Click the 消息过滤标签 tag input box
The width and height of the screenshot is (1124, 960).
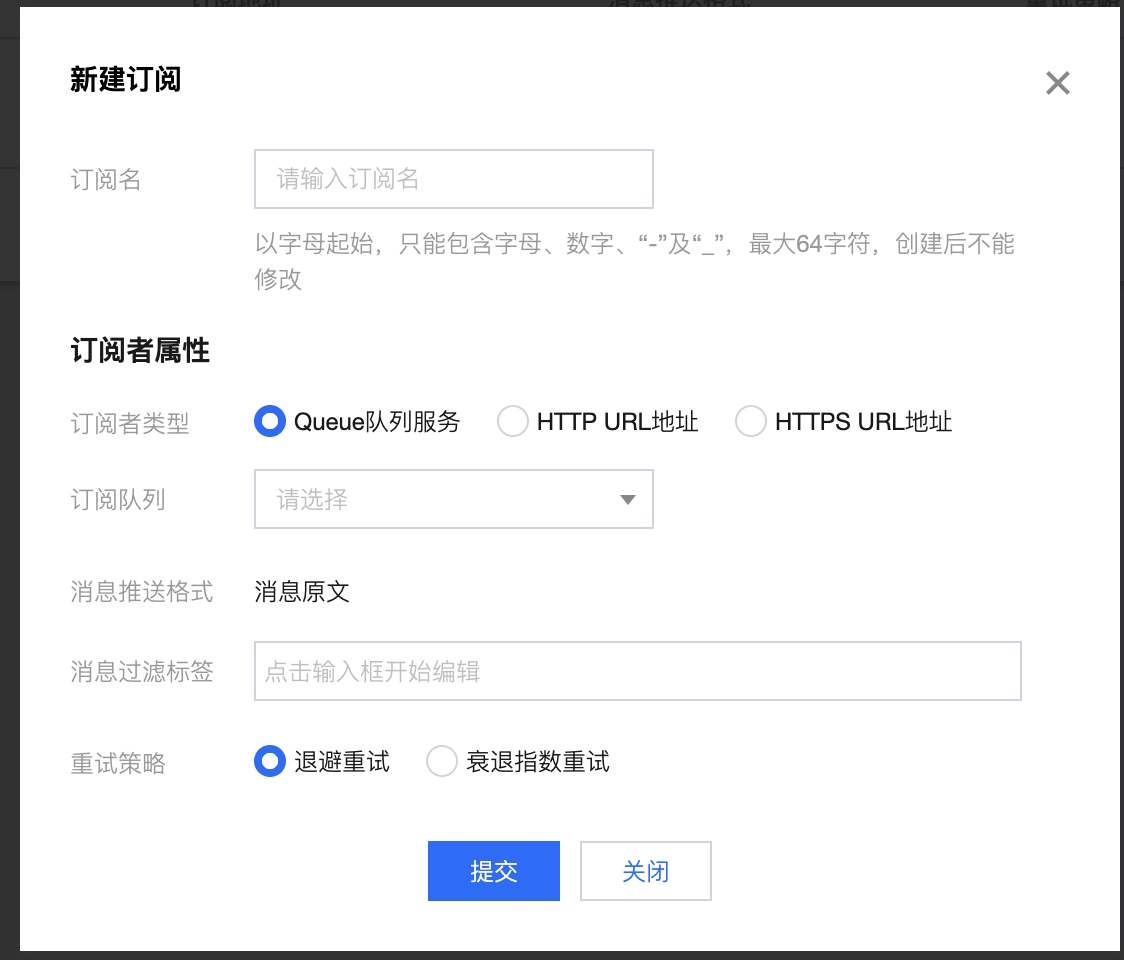637,671
